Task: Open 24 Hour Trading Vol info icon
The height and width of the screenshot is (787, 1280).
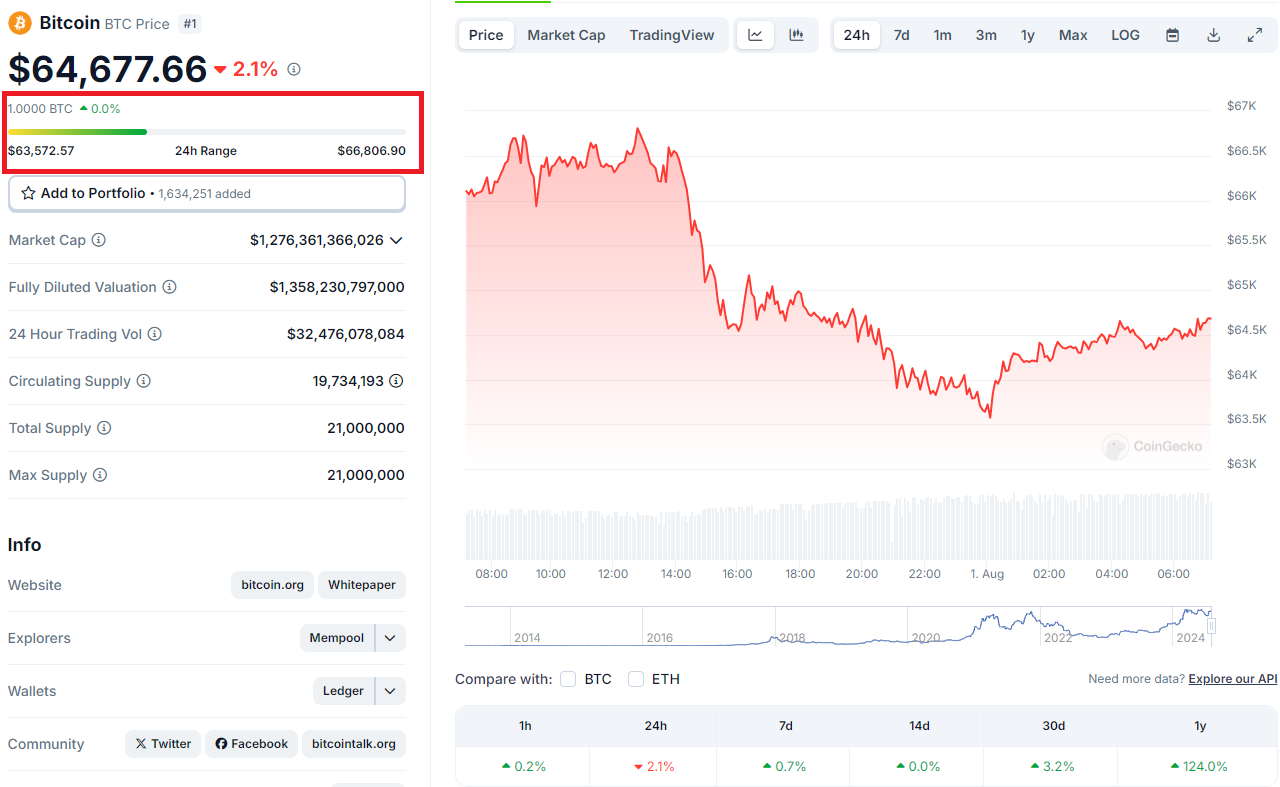Action: [155, 334]
